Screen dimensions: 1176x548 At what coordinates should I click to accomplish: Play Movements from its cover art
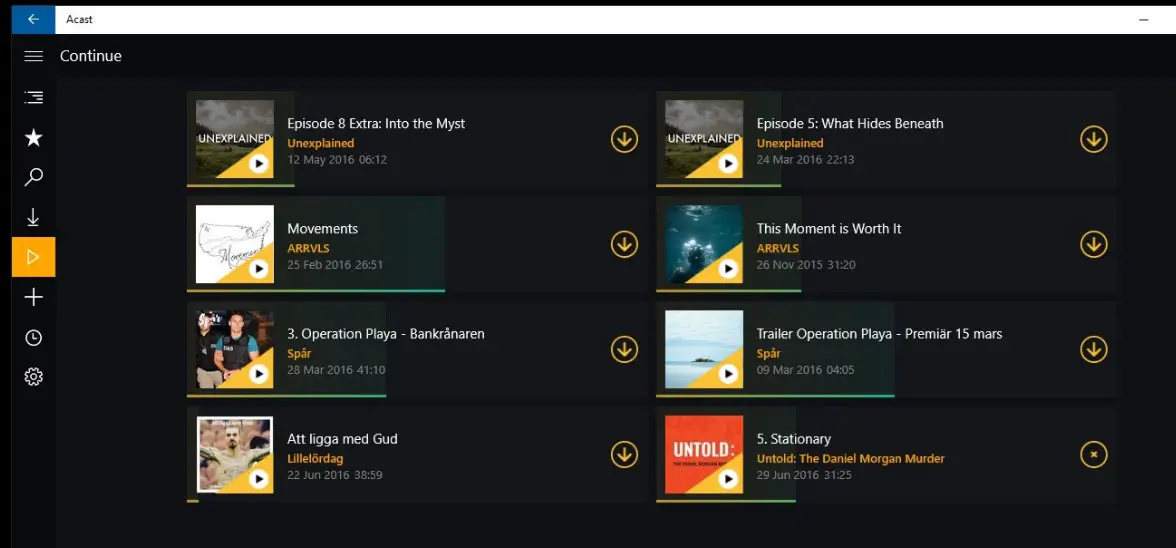pos(235,244)
